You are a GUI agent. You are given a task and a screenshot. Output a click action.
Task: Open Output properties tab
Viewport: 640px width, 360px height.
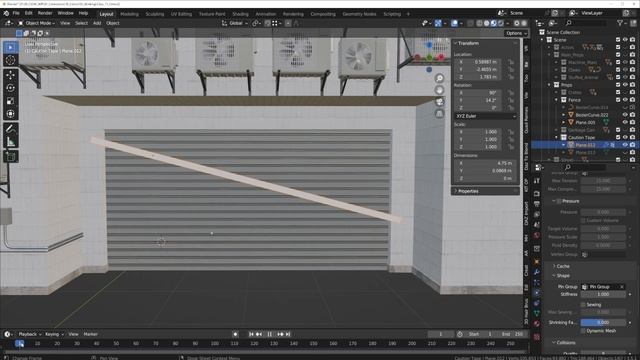(537, 204)
